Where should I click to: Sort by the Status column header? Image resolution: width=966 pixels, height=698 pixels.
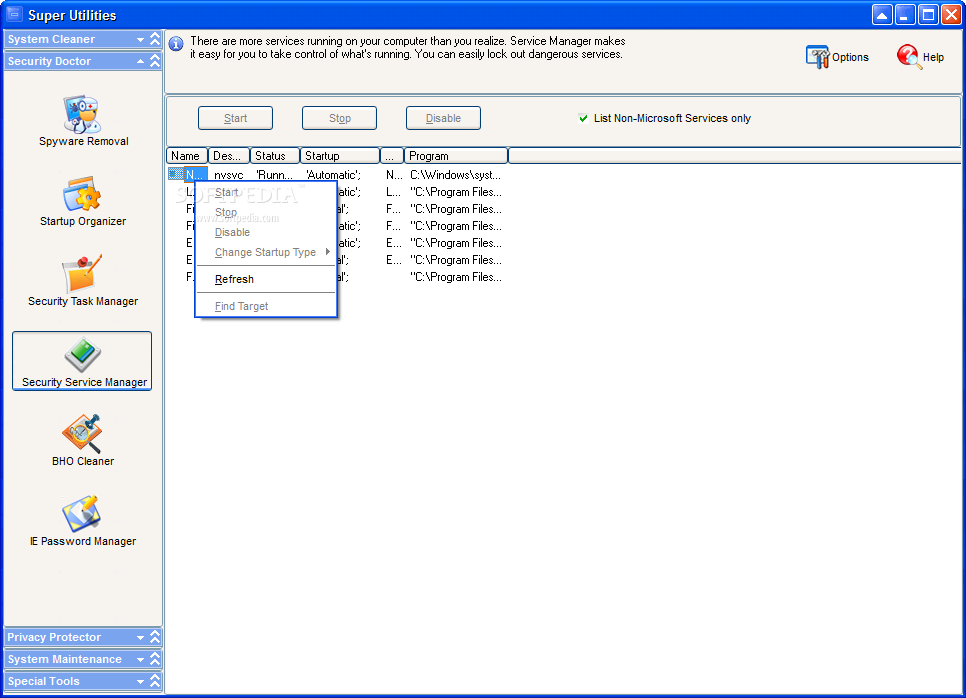275,156
